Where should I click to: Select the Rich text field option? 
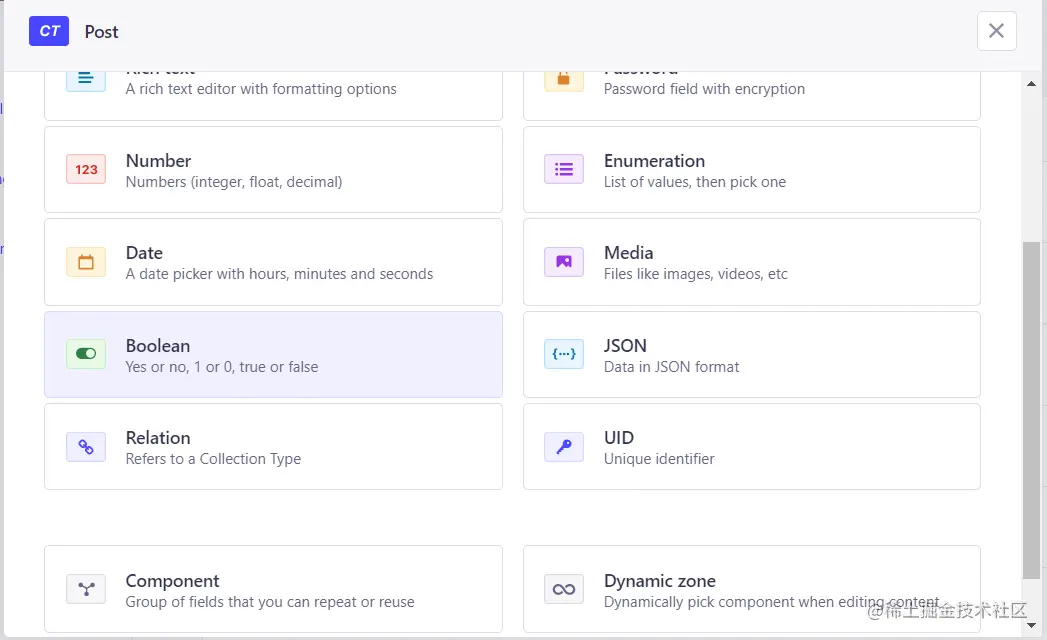(273, 90)
